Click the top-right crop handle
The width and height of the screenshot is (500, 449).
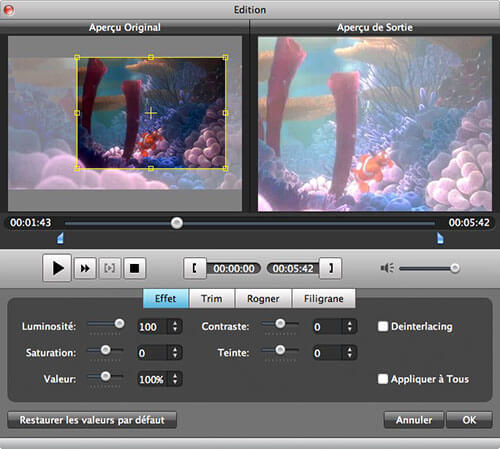(225, 58)
